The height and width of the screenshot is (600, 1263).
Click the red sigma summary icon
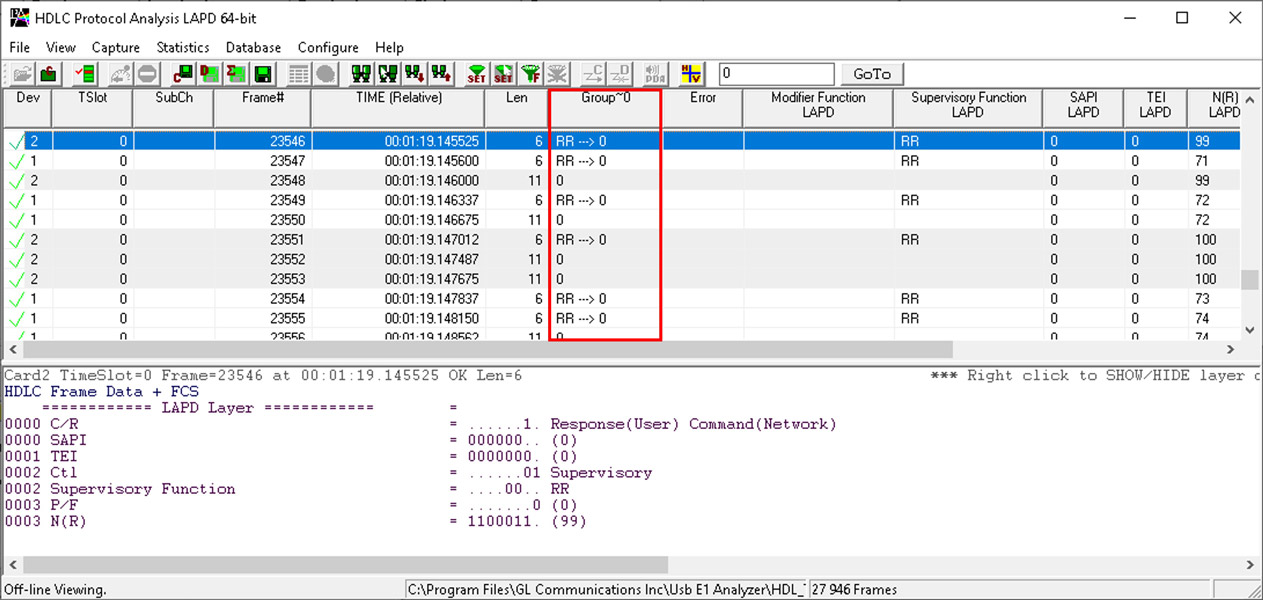point(236,74)
